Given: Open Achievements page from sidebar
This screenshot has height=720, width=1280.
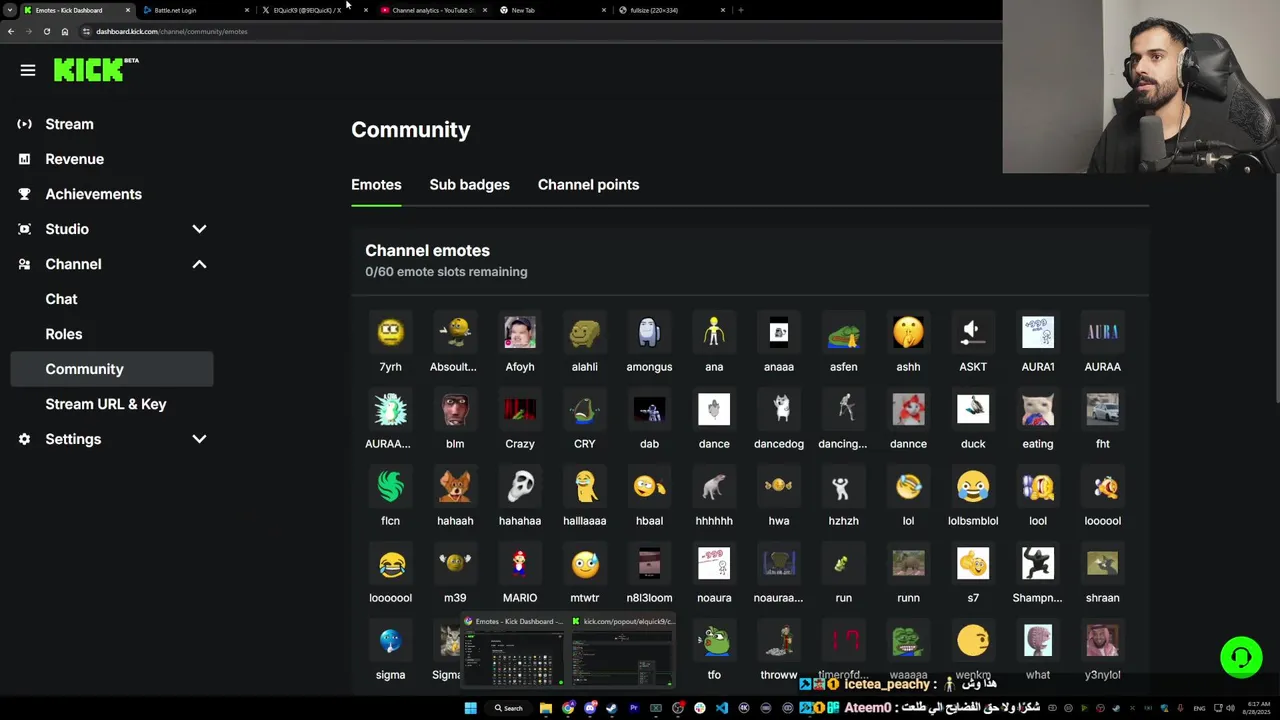Looking at the screenshot, I should pyautogui.click(x=93, y=194).
